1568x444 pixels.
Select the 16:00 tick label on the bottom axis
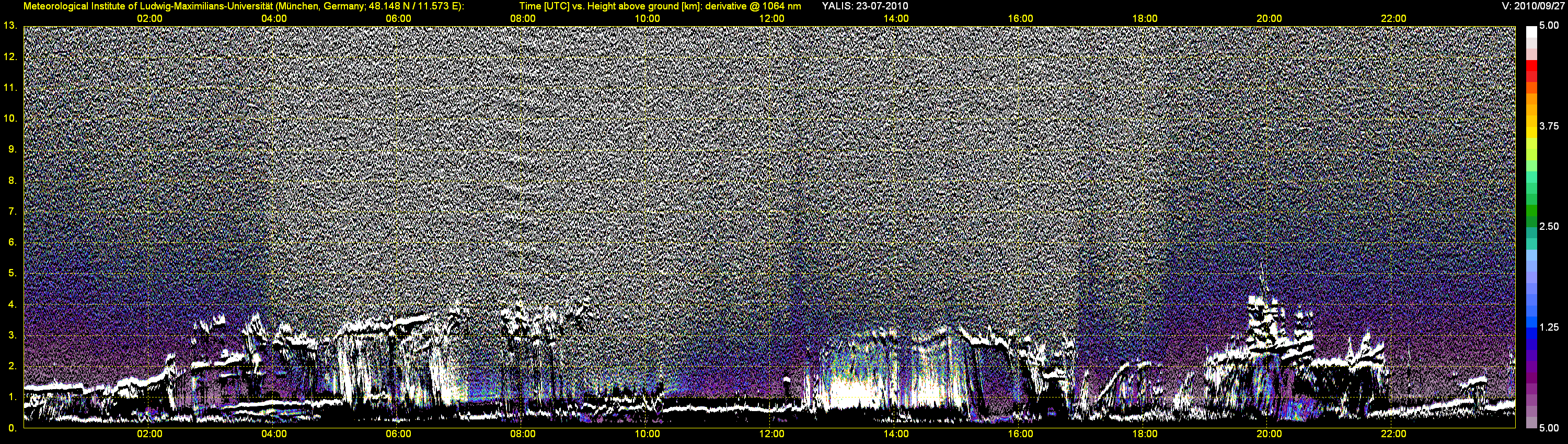pyautogui.click(x=1020, y=434)
